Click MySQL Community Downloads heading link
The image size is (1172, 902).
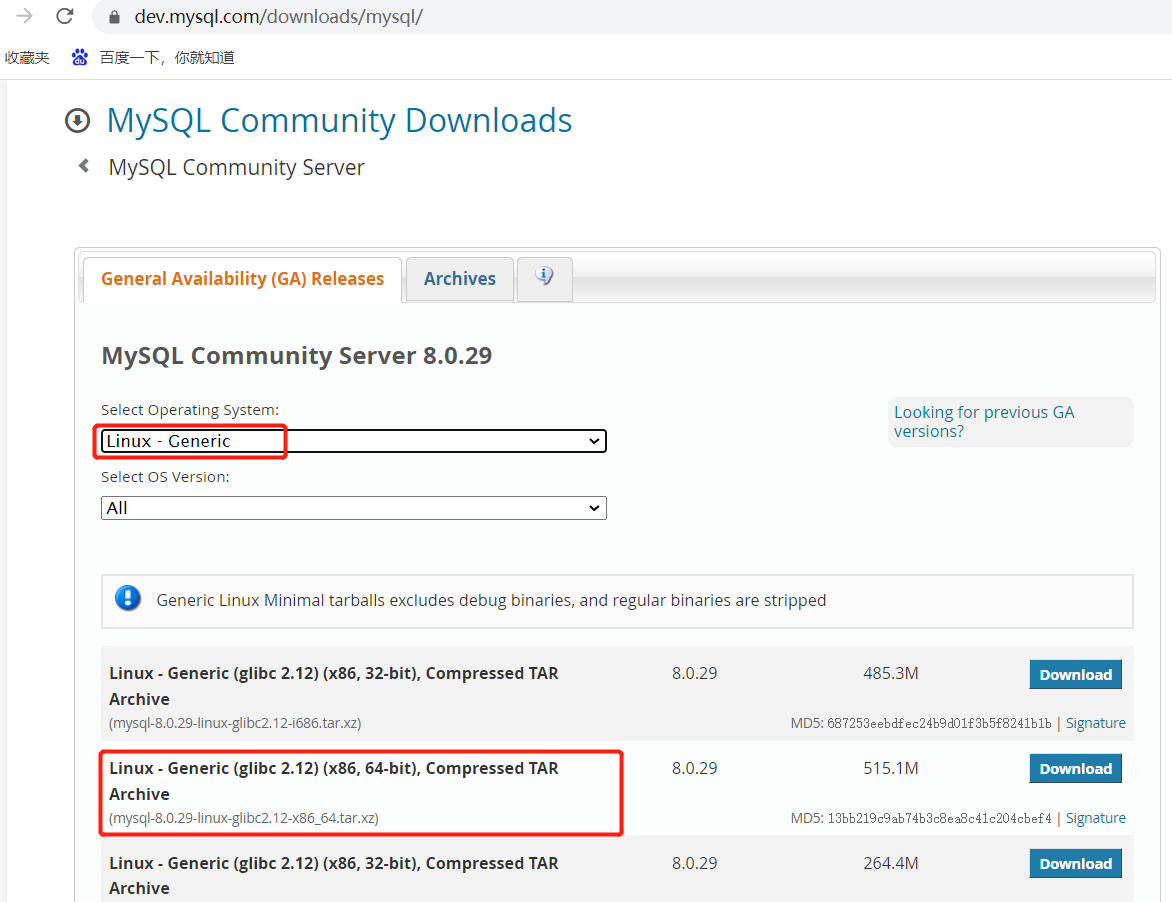339,120
